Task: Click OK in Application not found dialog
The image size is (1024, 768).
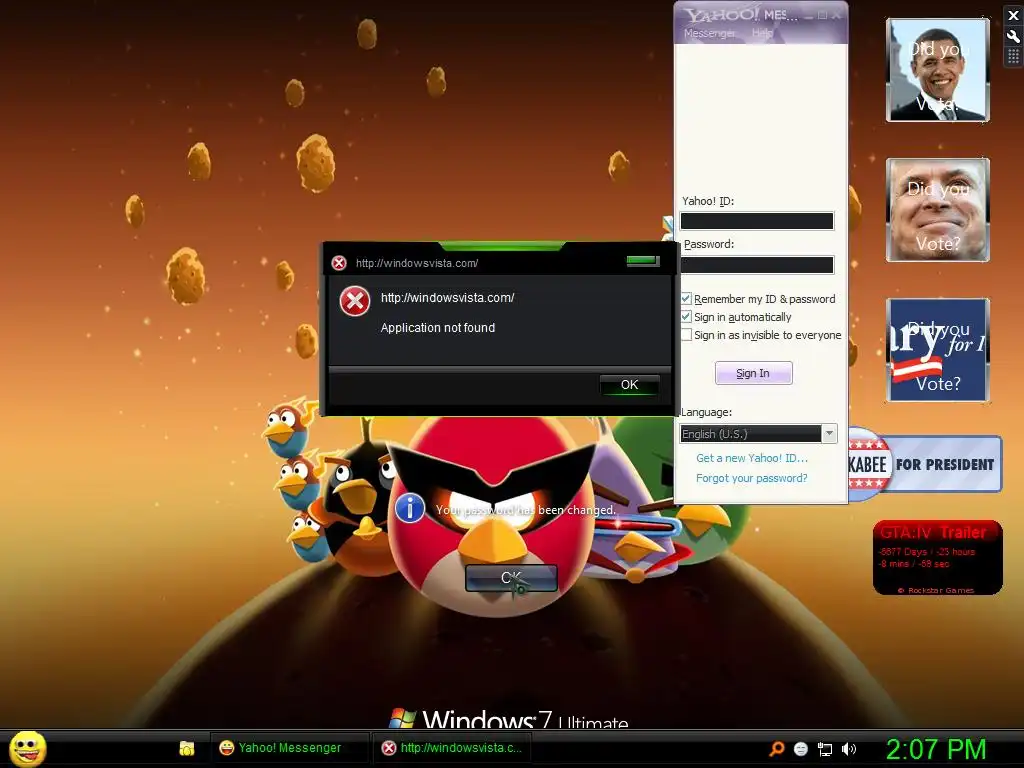Action: coord(630,385)
